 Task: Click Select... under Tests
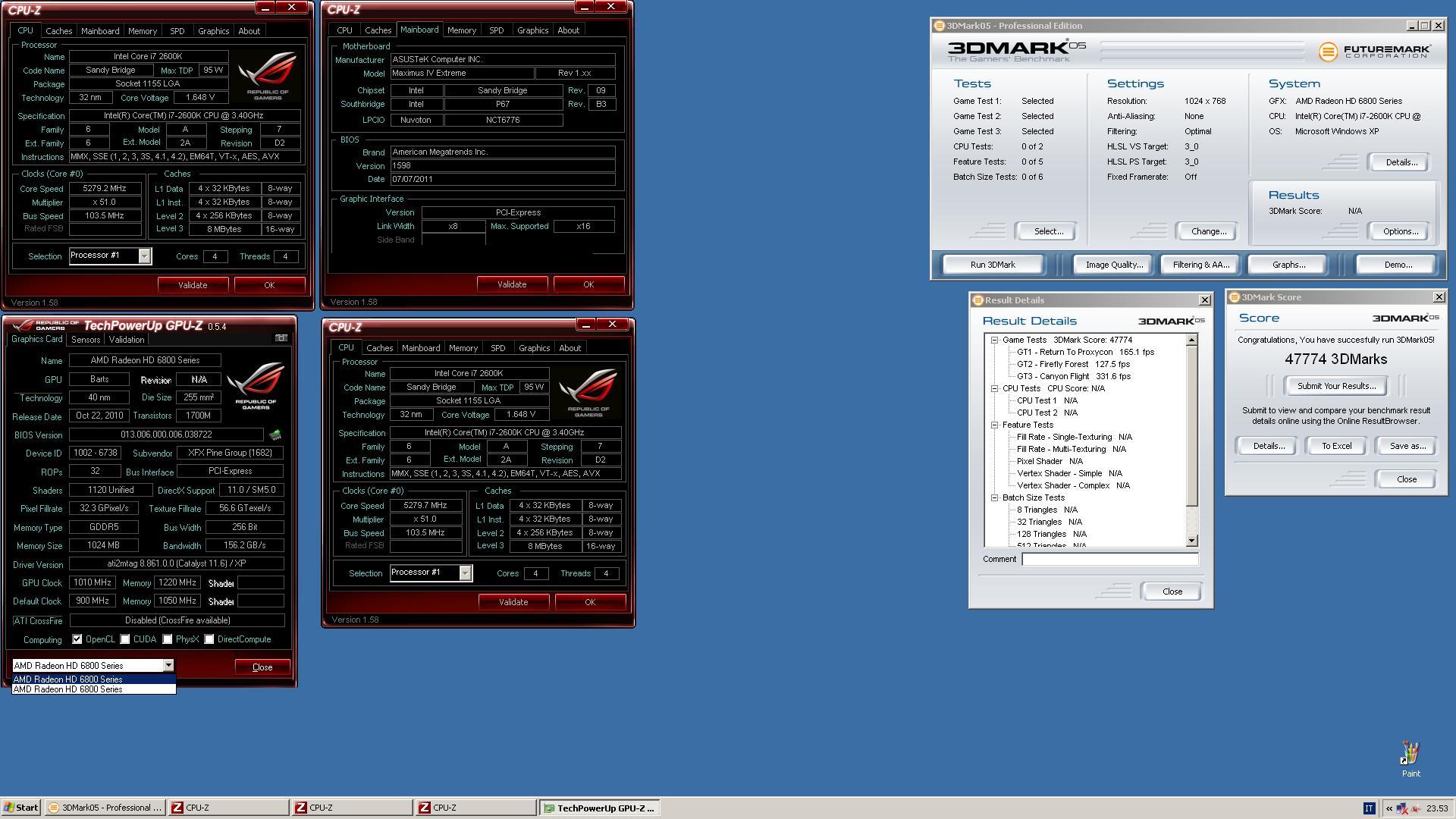1048,231
